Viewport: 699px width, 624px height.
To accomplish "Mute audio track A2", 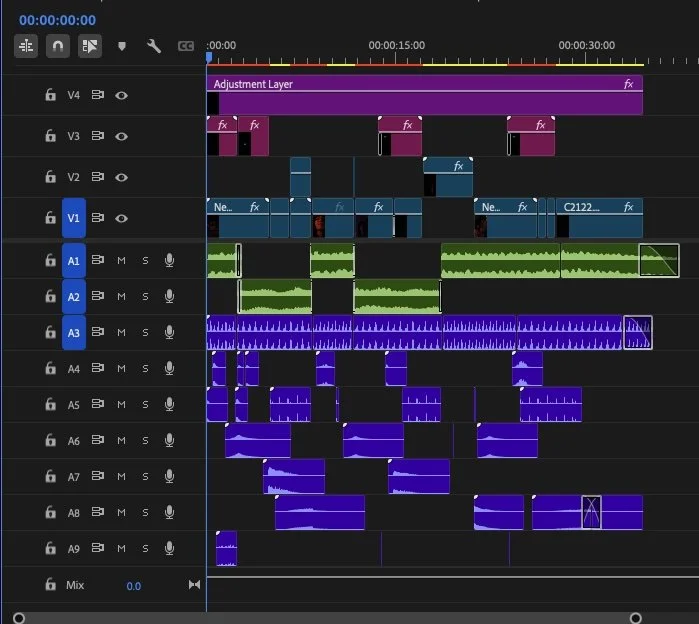I will pos(121,296).
